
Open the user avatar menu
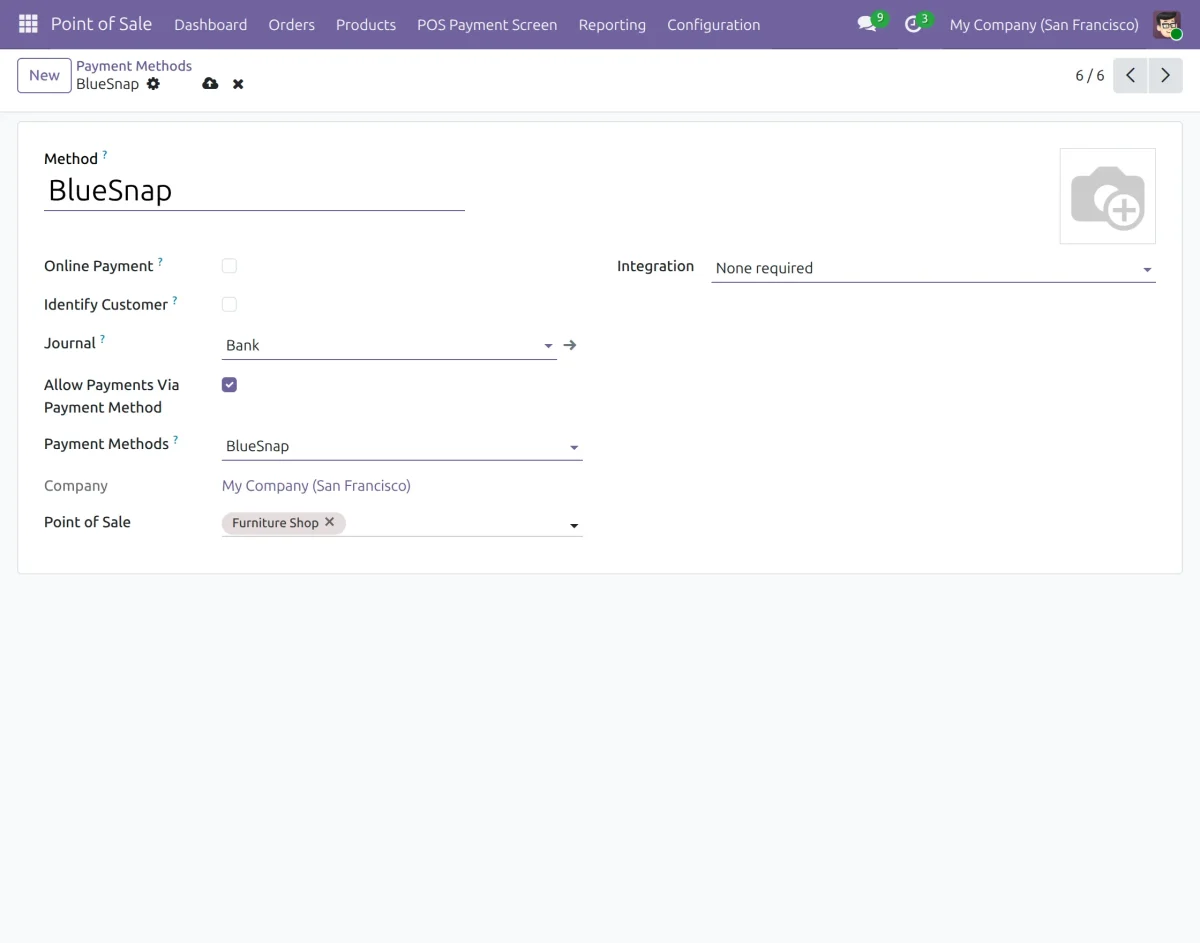click(1167, 24)
